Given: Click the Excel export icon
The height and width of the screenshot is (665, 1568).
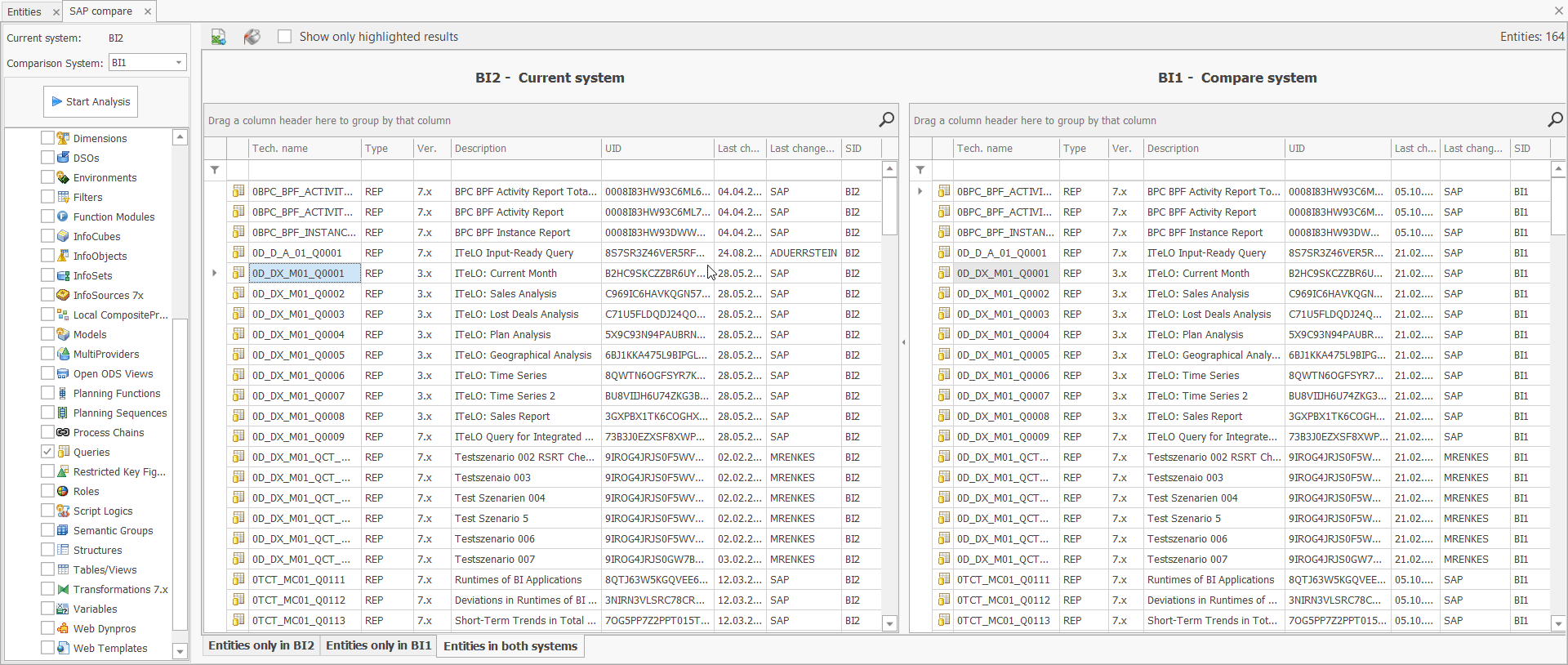Looking at the screenshot, I should point(218,37).
